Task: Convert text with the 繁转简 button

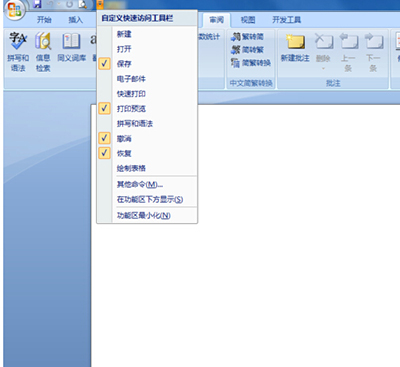Action: 247,36
